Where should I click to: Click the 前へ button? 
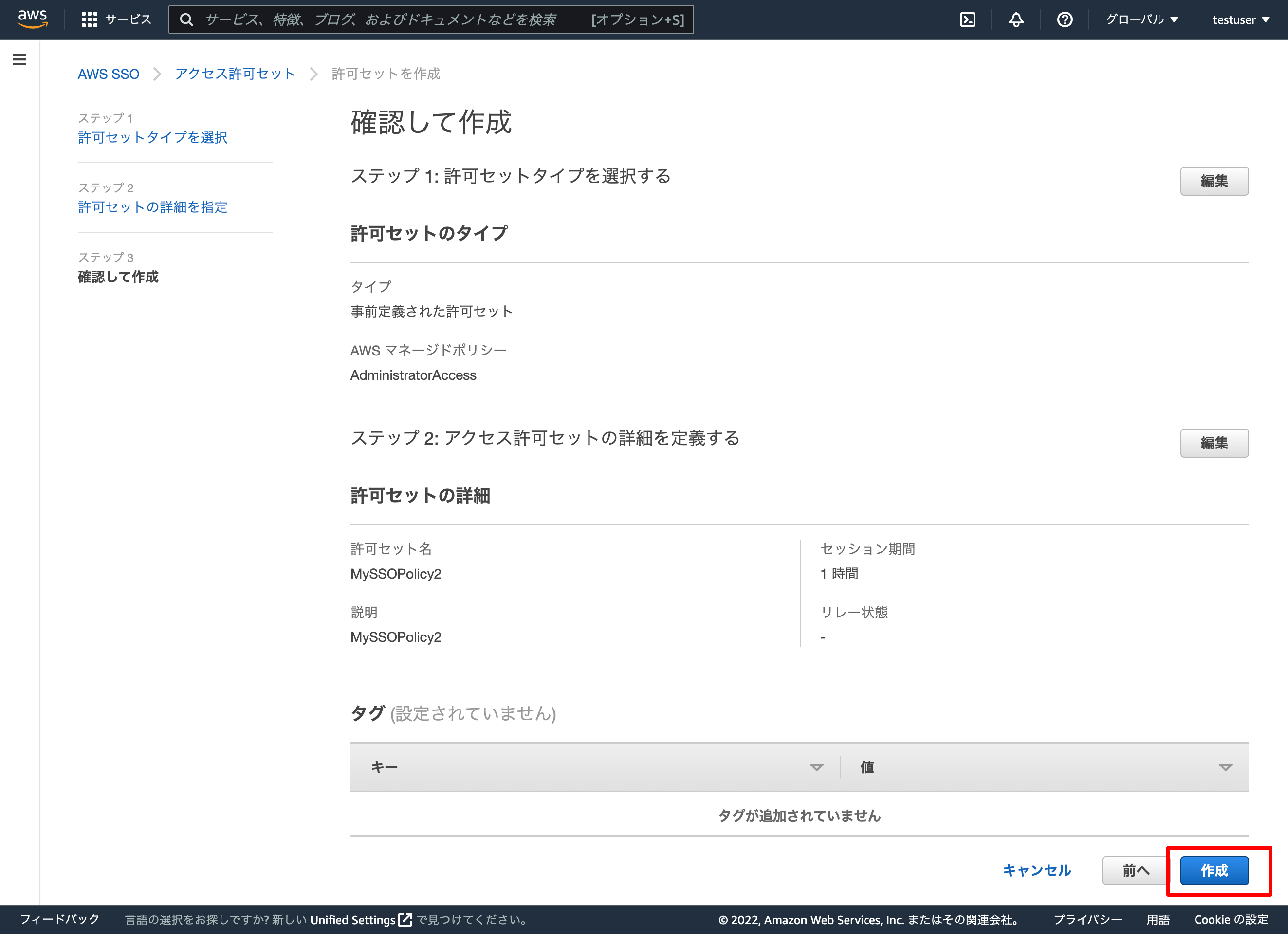point(1135,870)
